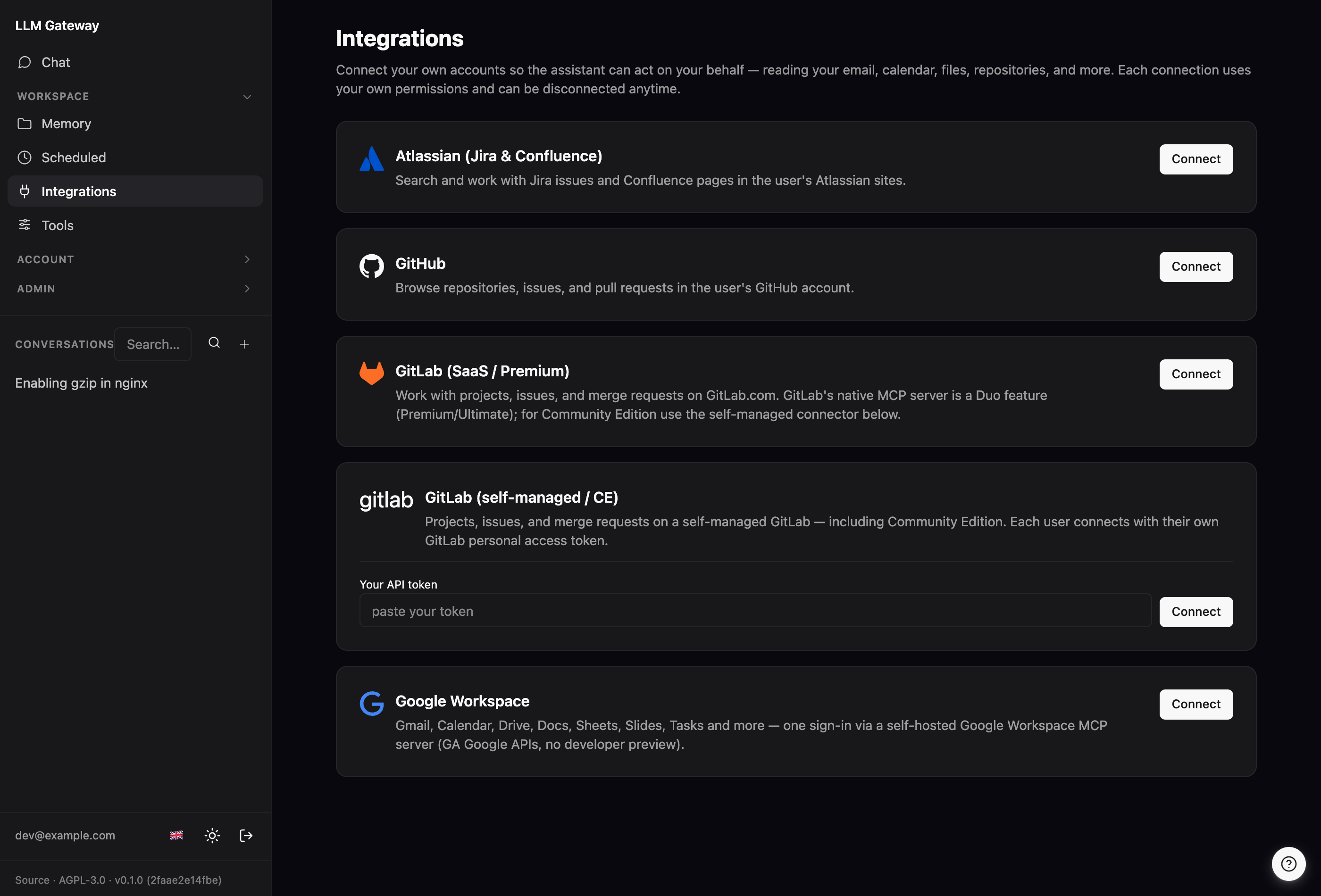Expand the Account section chevron
1321x896 pixels.
(247, 260)
